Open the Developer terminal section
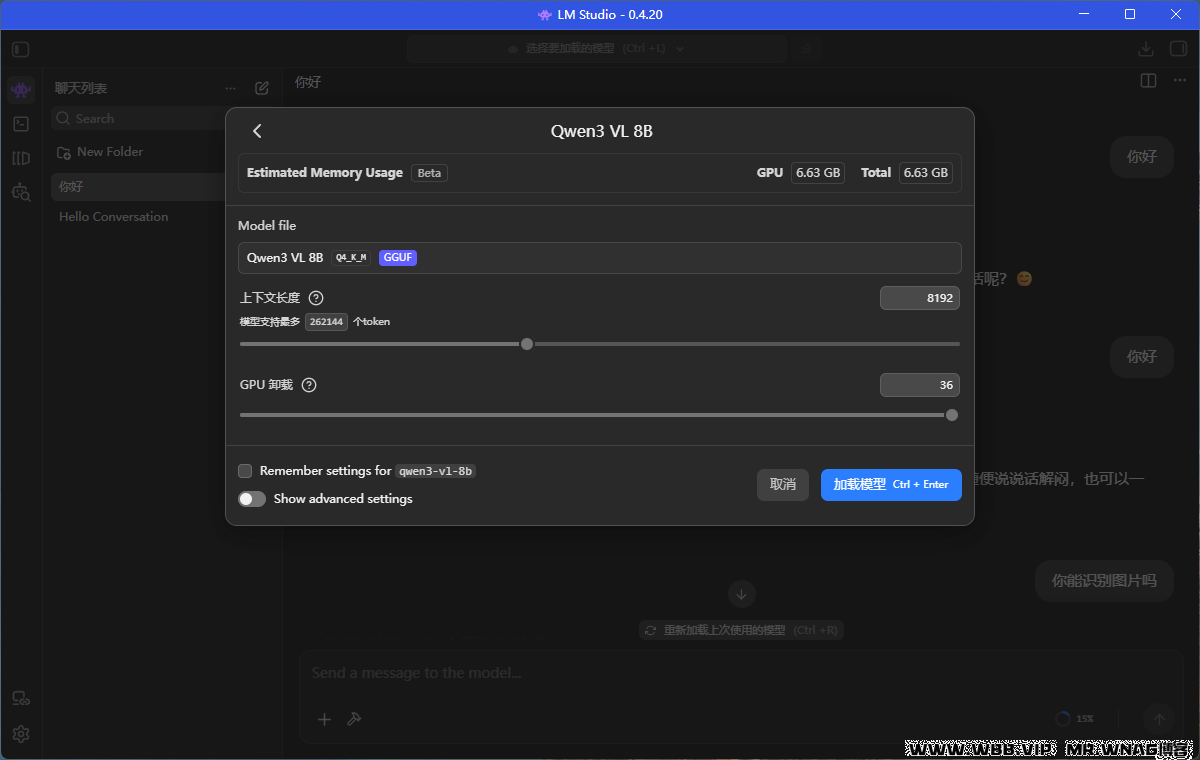Screen dimensions: 1200x760 21,124
